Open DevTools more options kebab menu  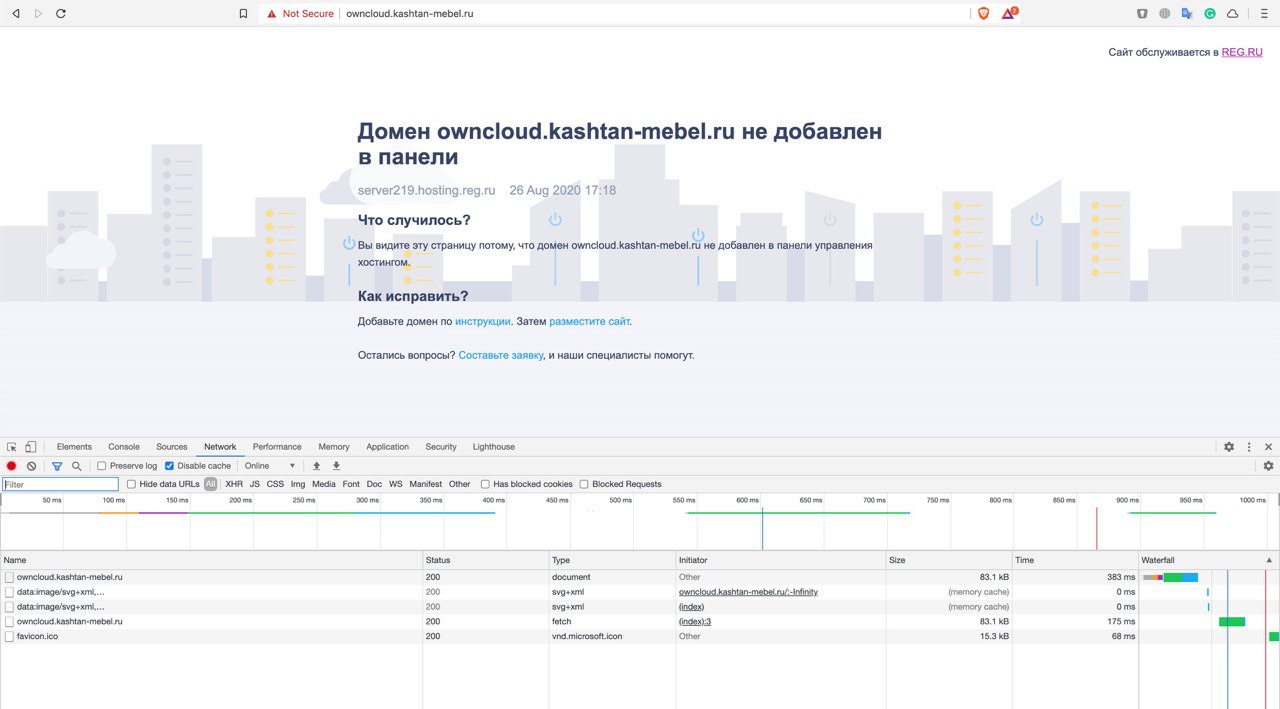1249,447
